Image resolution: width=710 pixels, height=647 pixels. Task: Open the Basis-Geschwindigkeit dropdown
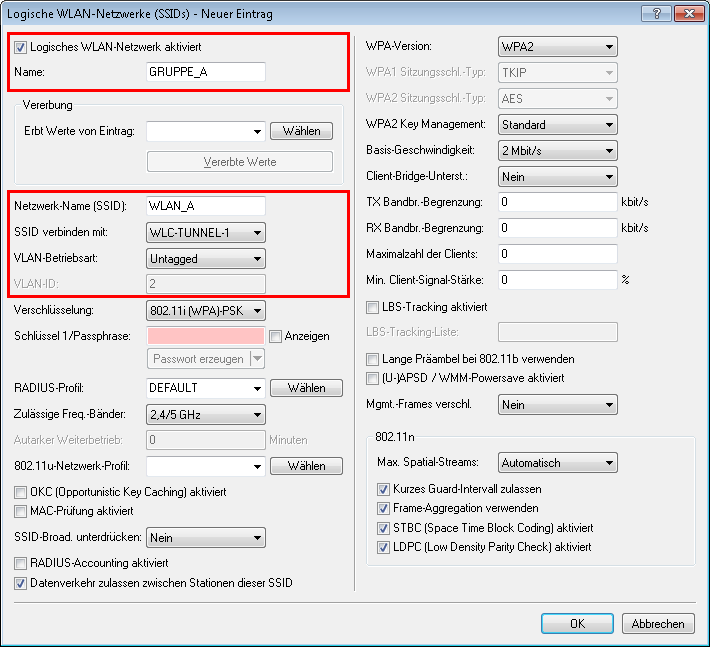coord(557,151)
